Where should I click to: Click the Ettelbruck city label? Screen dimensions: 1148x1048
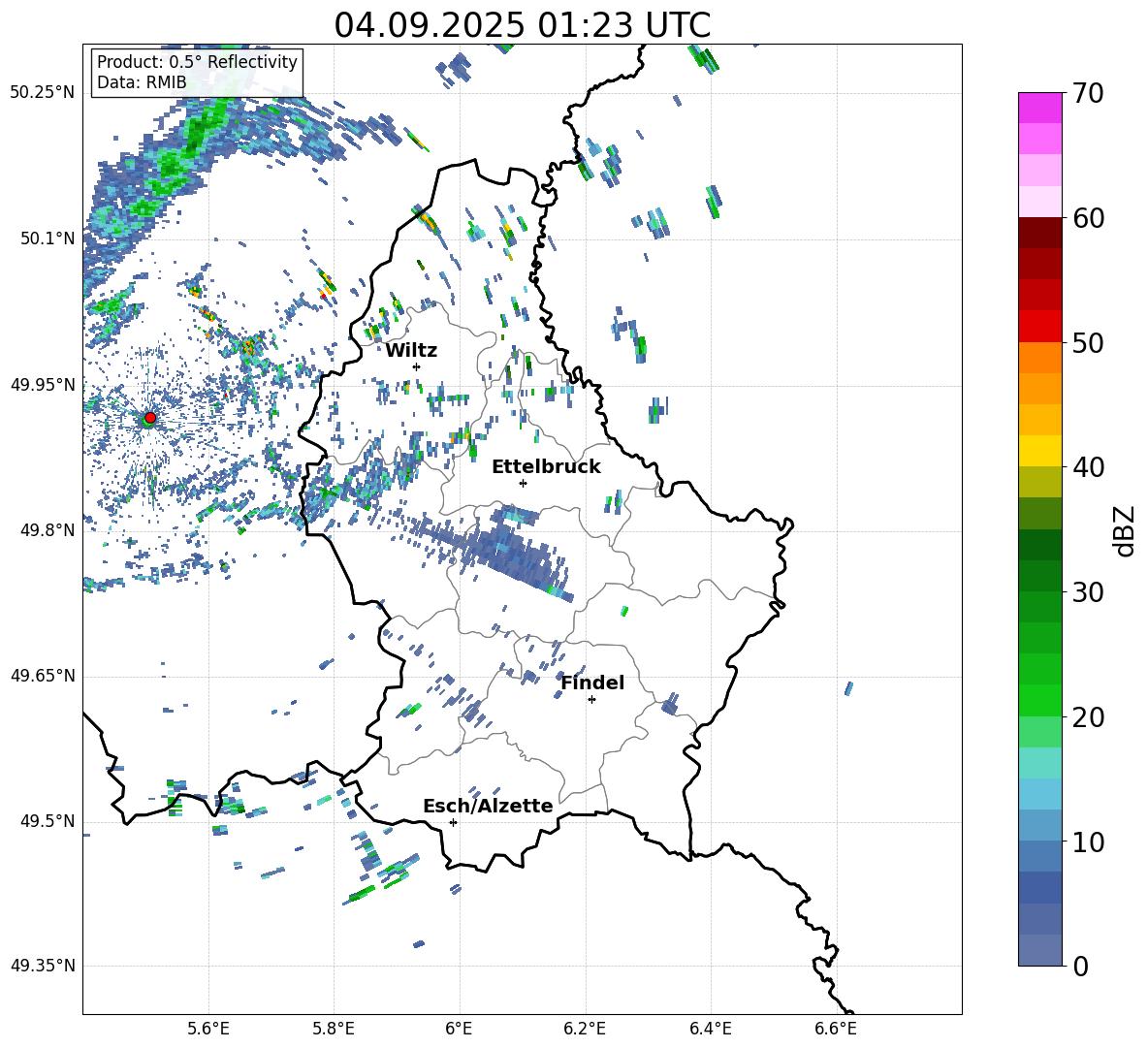546,467
